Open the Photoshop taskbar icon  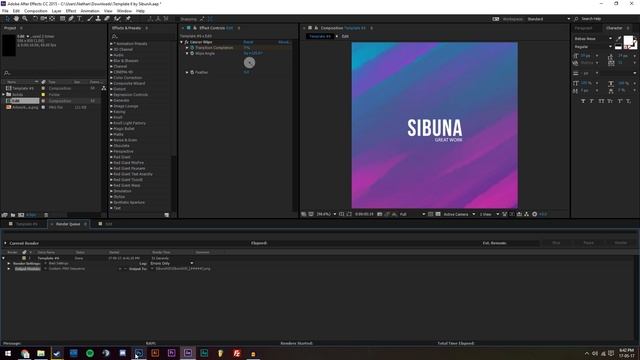(139, 353)
